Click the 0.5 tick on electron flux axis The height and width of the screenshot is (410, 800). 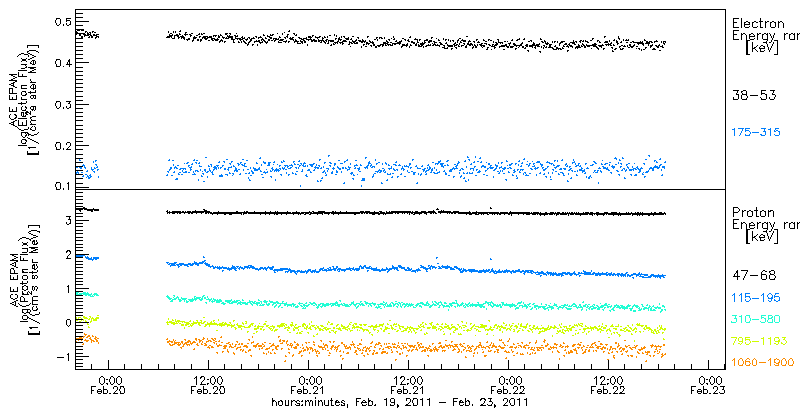click(x=62, y=21)
